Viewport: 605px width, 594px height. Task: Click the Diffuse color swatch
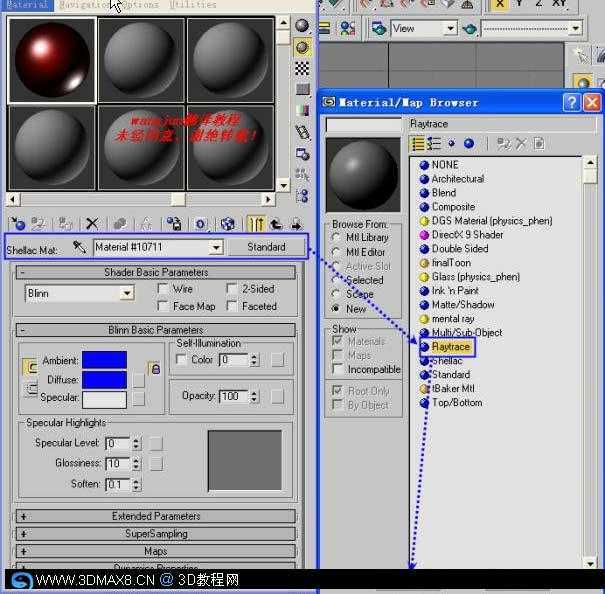click(104, 379)
